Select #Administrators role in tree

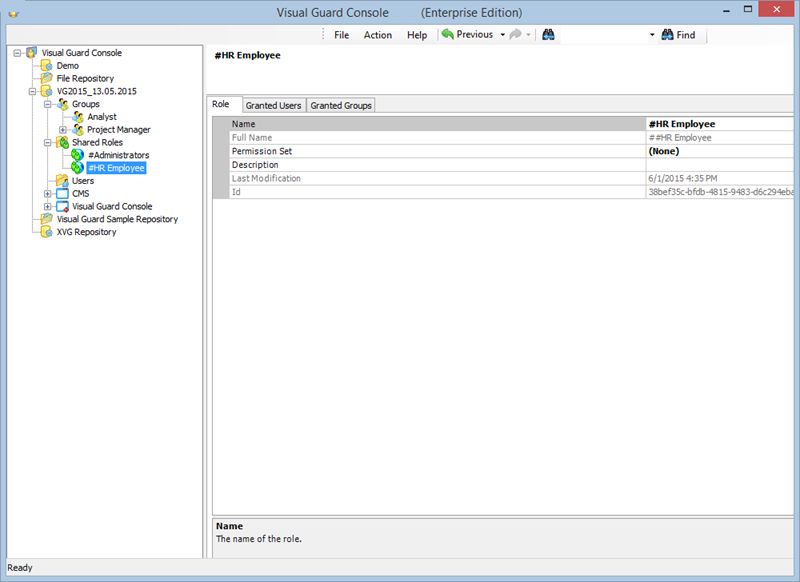(x=118, y=155)
